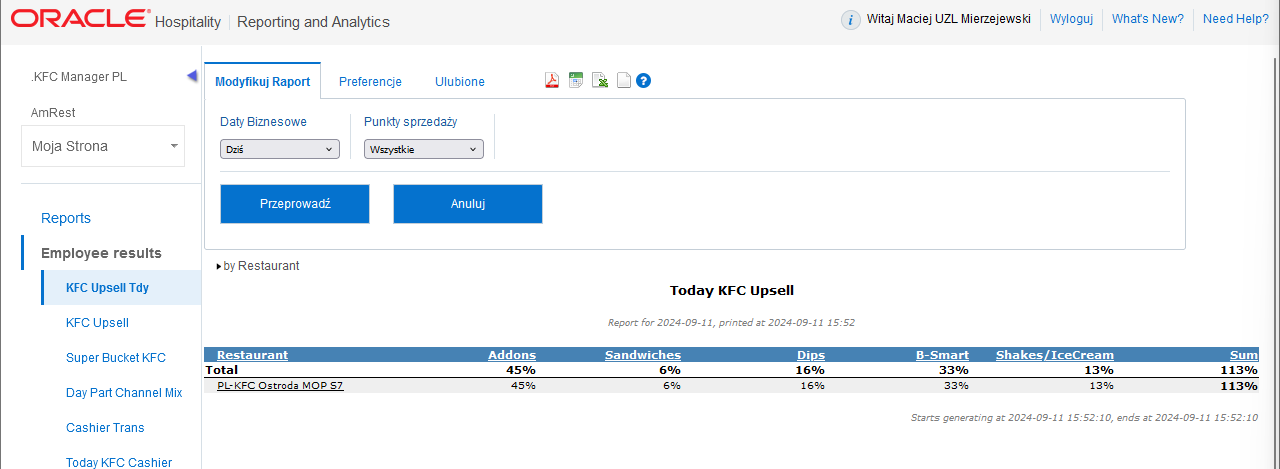The height and width of the screenshot is (469, 1280).
Task: Click the Wyloguj link
Action: pyautogui.click(x=1070, y=19)
